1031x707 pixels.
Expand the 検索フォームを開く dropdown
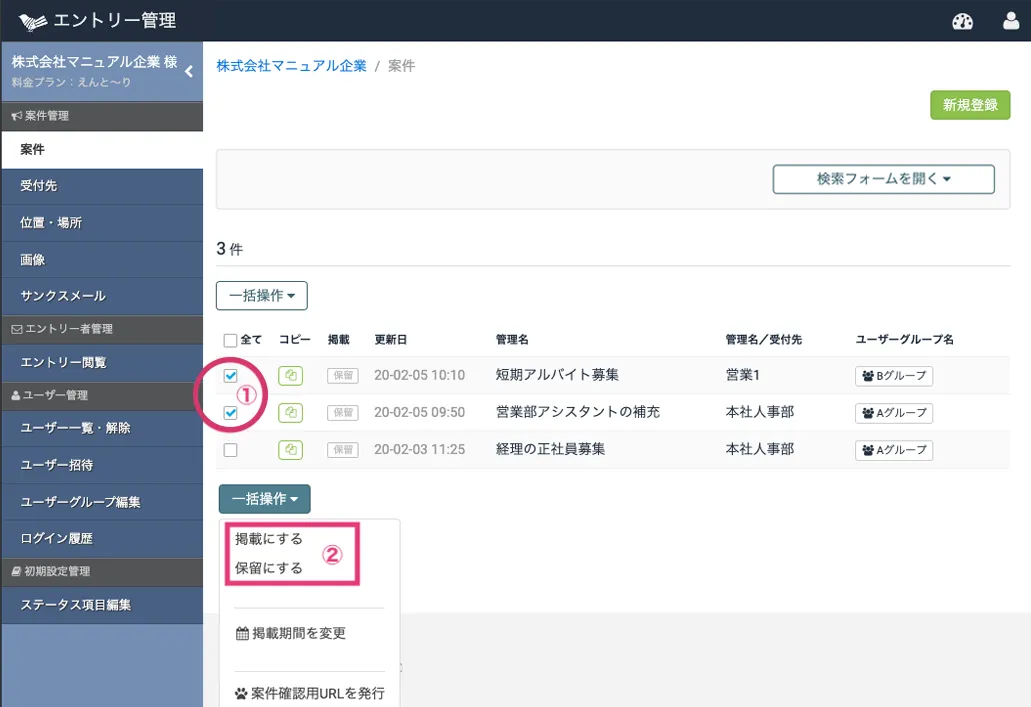(883, 179)
